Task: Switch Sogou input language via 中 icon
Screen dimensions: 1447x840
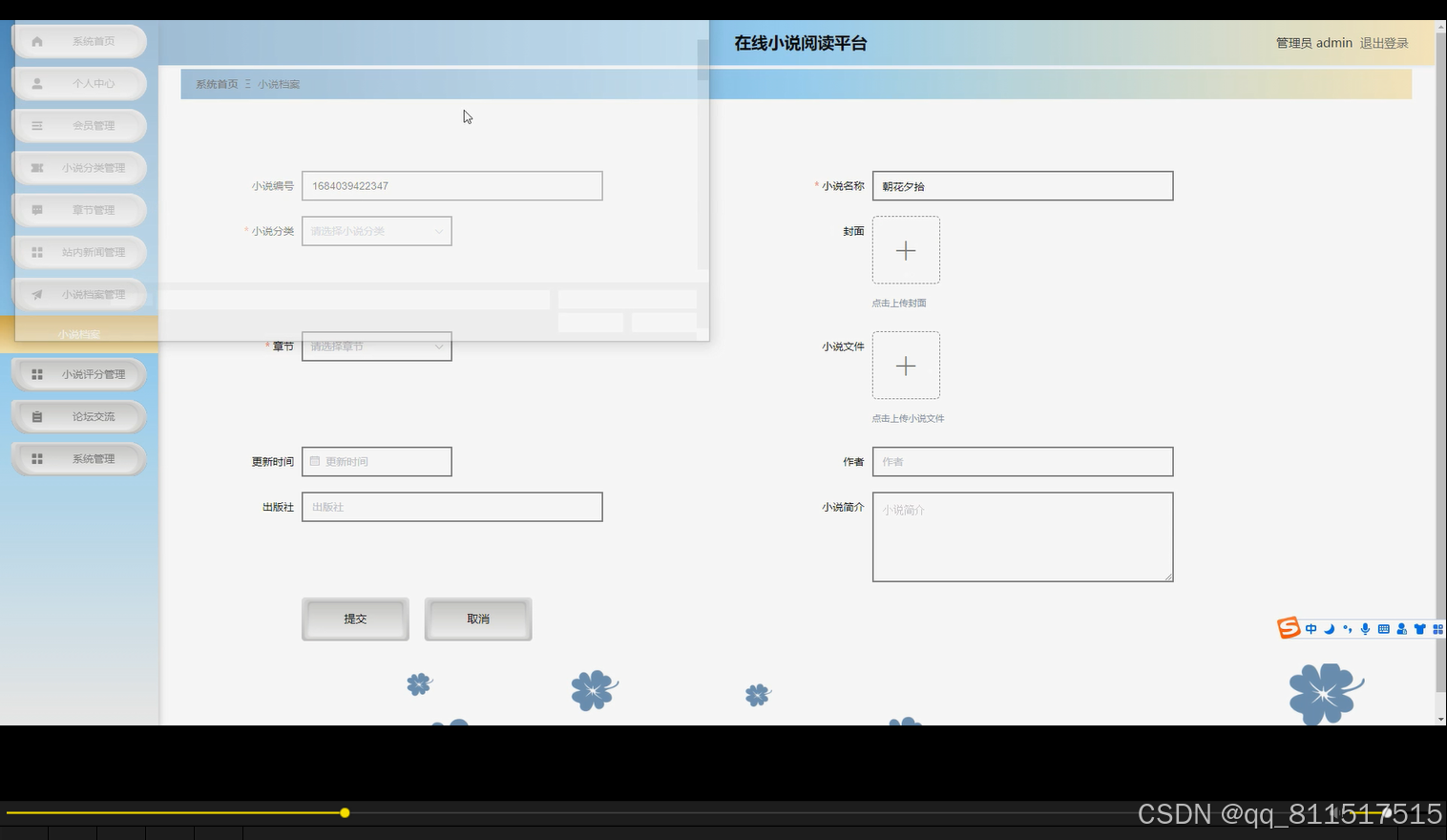Action: (x=1311, y=629)
